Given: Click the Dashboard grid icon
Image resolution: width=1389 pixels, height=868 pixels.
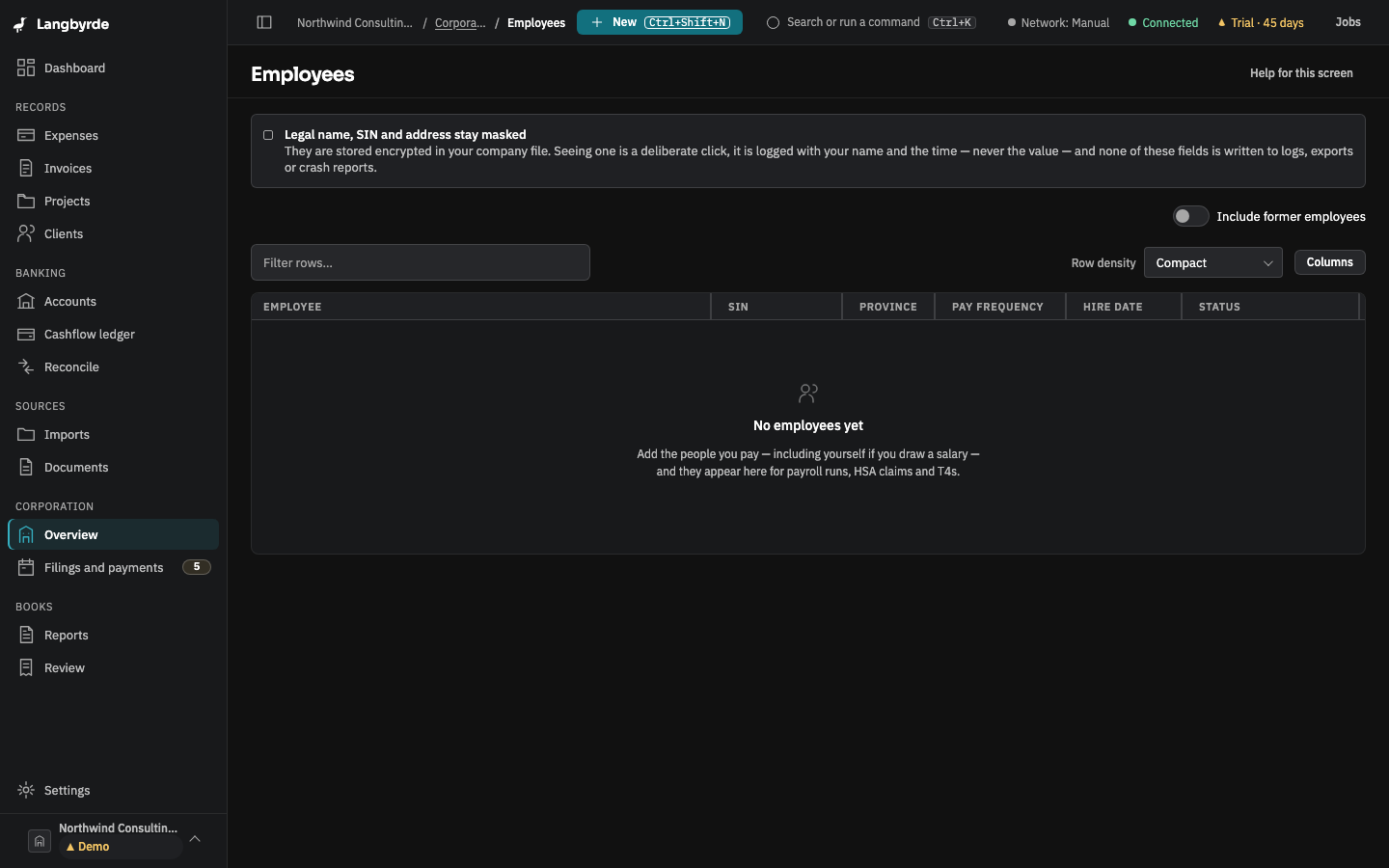Looking at the screenshot, I should click(26, 68).
